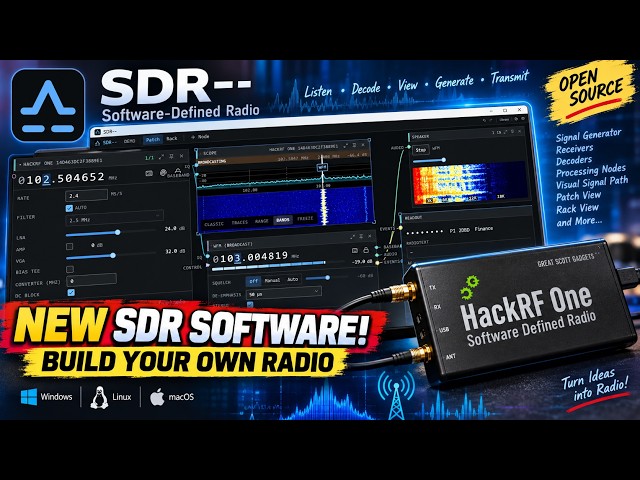The height and width of the screenshot is (480, 640).
Task: Open the FILTER 2.5 MHz dropdown
Action: [115, 218]
